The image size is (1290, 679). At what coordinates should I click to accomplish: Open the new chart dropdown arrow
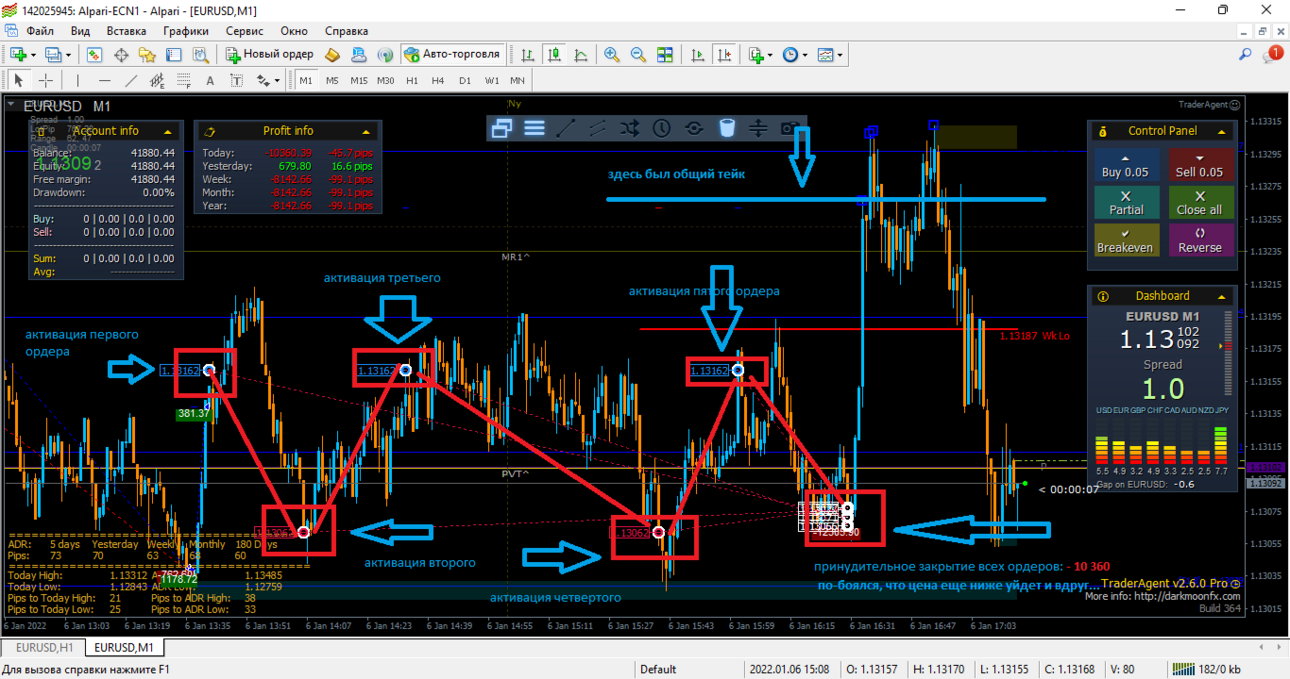[34, 55]
